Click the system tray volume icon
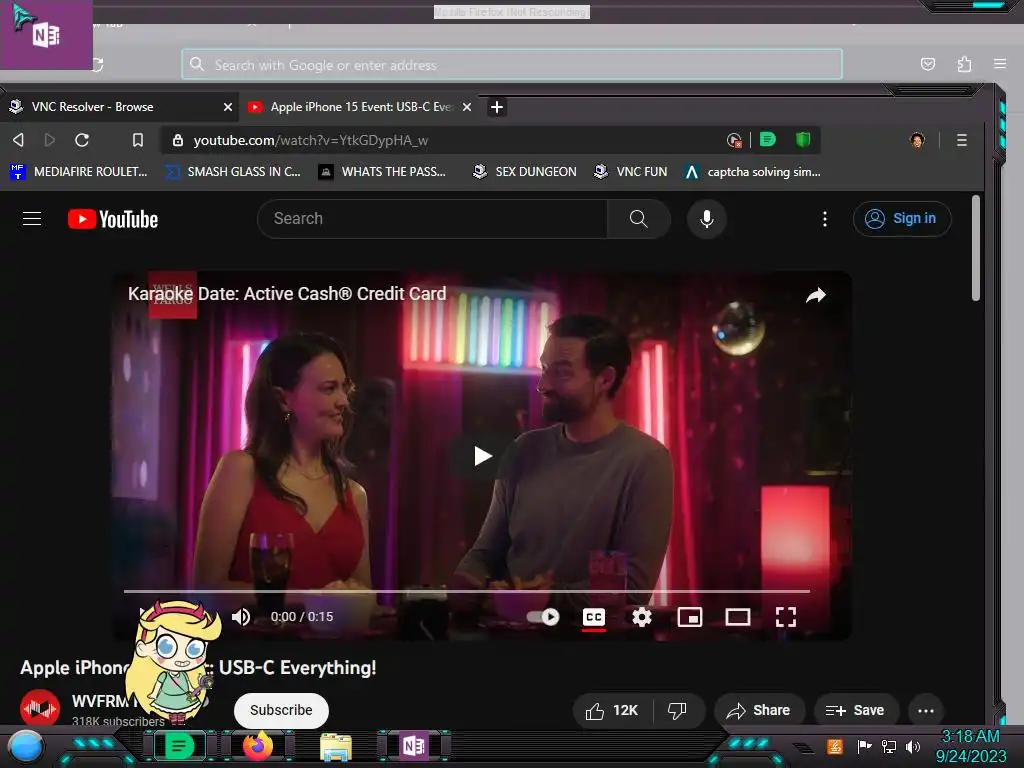Screen dimensions: 1024x768 click(914, 746)
